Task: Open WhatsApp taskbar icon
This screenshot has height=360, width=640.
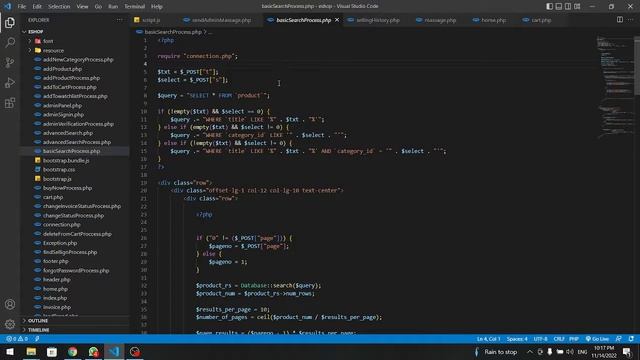Action: tap(93, 351)
